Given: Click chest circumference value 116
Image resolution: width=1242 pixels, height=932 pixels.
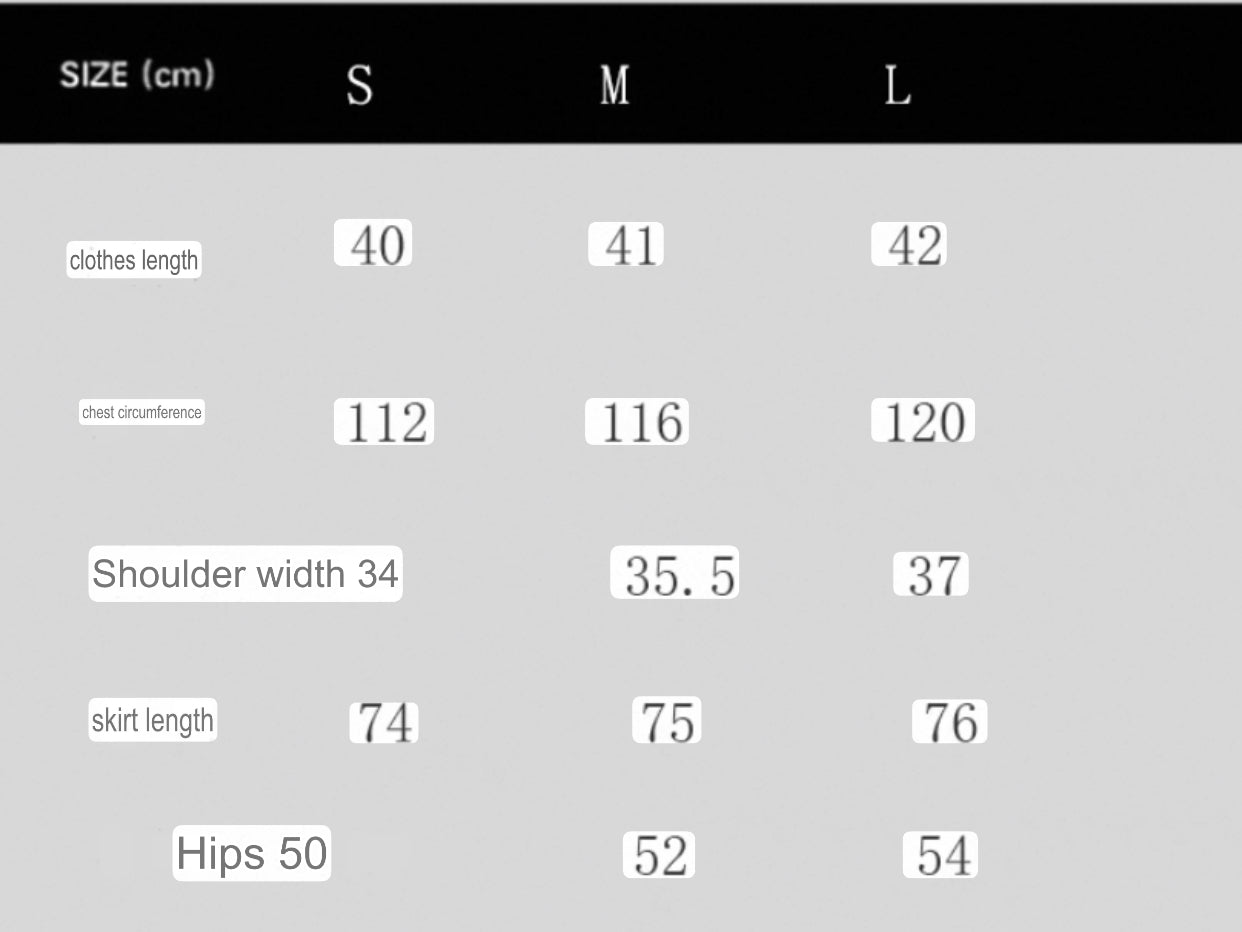Looking at the screenshot, I should 637,422.
